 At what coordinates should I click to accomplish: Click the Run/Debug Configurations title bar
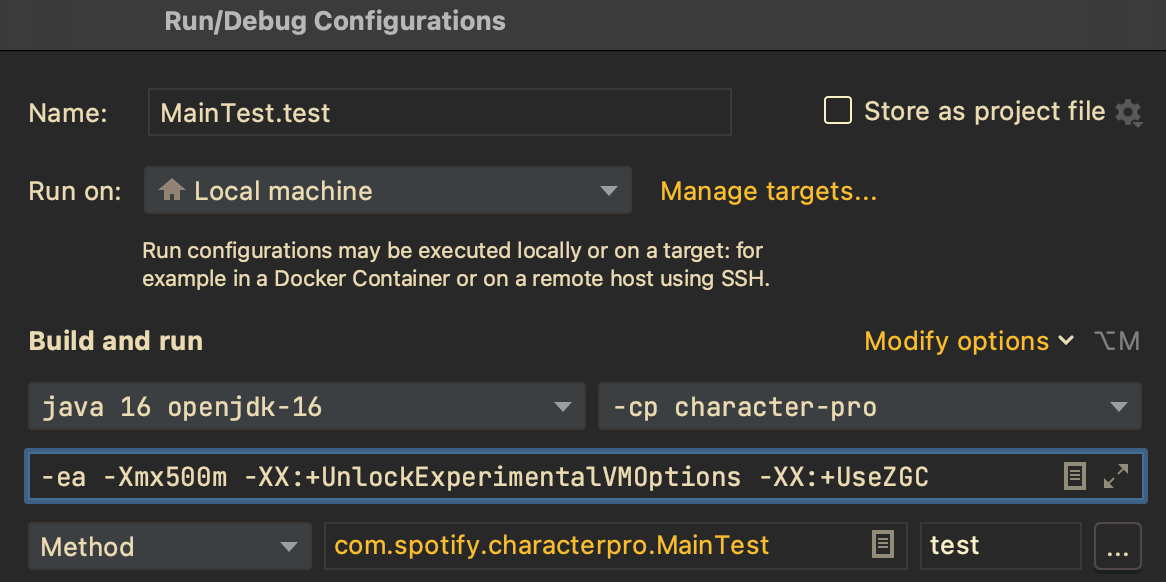pos(583,22)
